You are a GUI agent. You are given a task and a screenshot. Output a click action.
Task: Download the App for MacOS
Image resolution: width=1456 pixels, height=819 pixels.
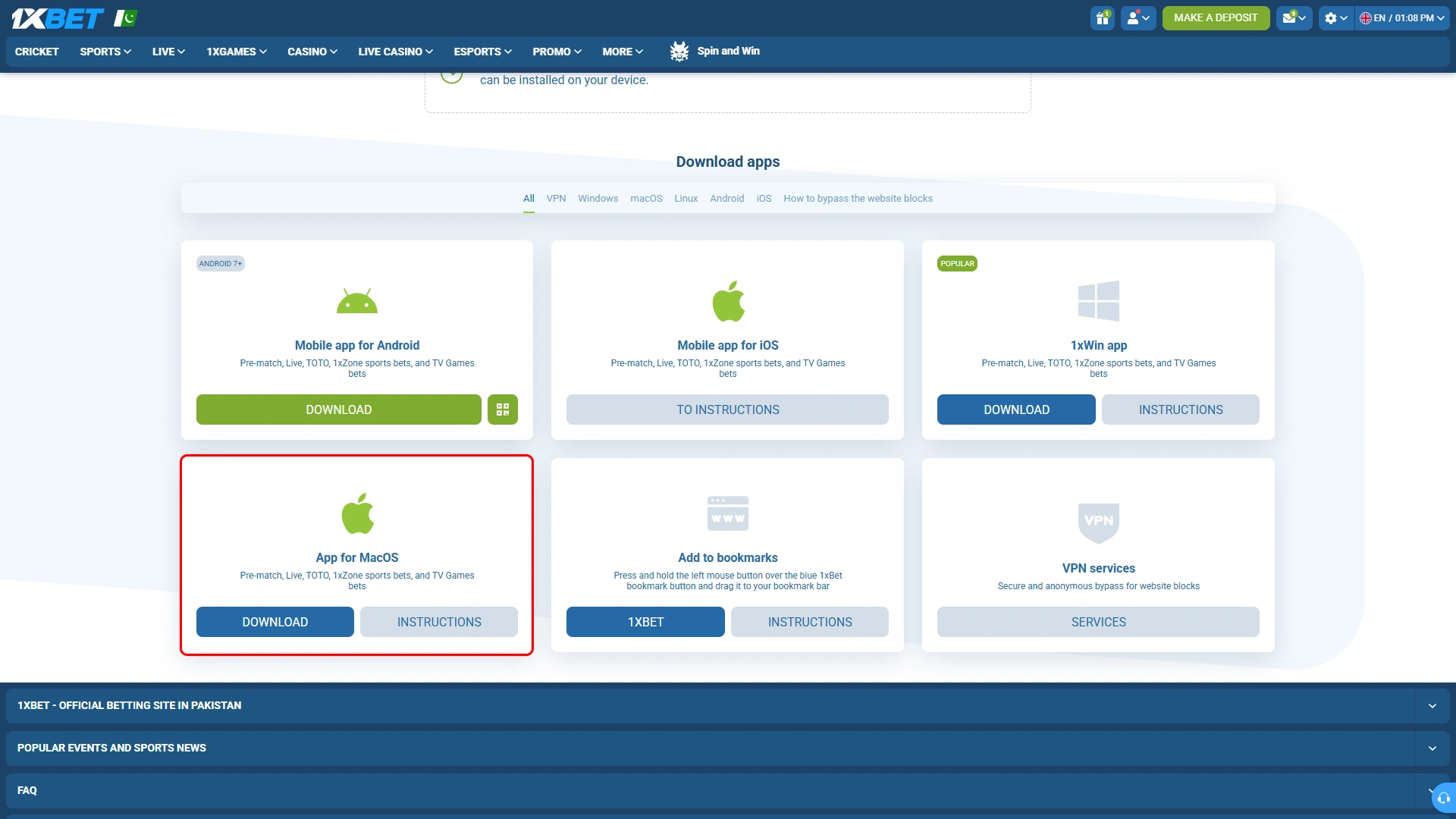tap(275, 622)
